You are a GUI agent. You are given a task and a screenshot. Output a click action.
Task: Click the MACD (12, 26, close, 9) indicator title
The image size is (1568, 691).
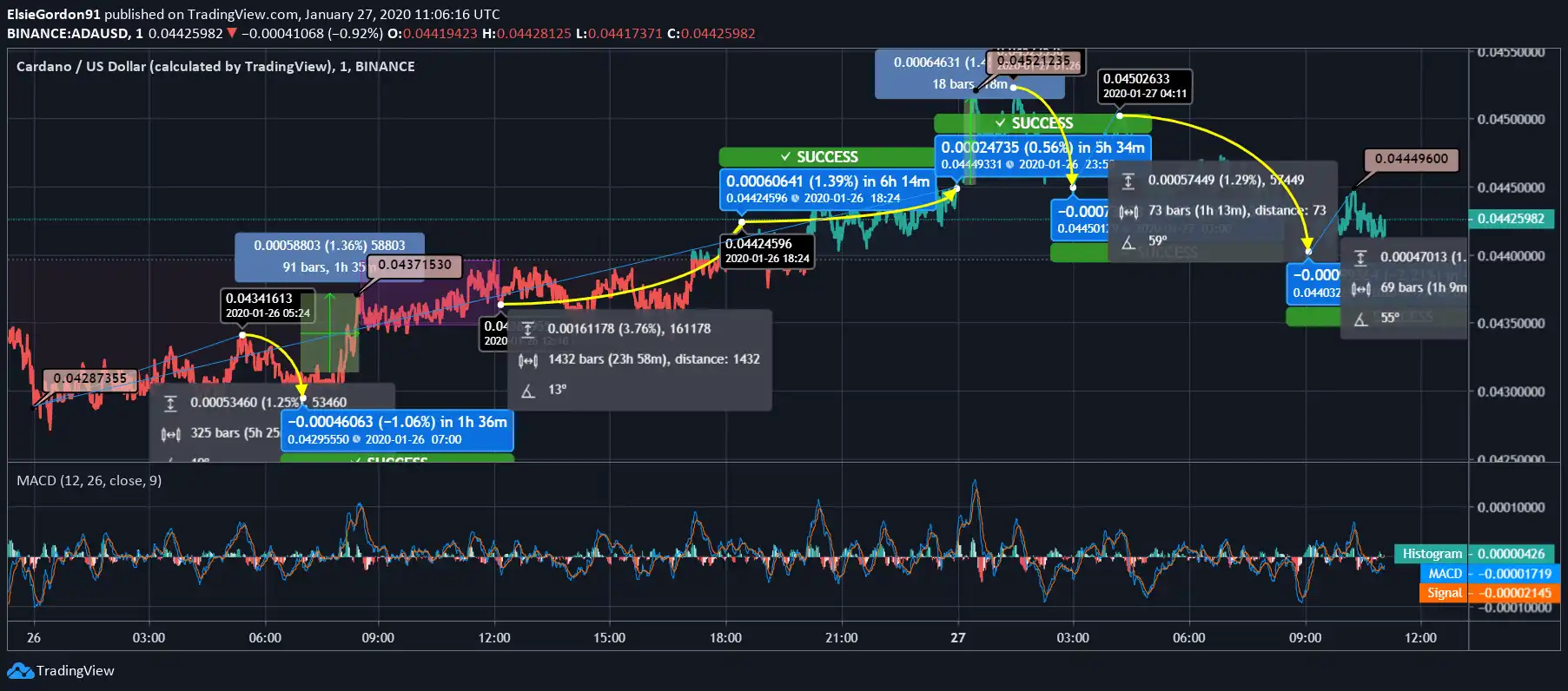(x=89, y=481)
